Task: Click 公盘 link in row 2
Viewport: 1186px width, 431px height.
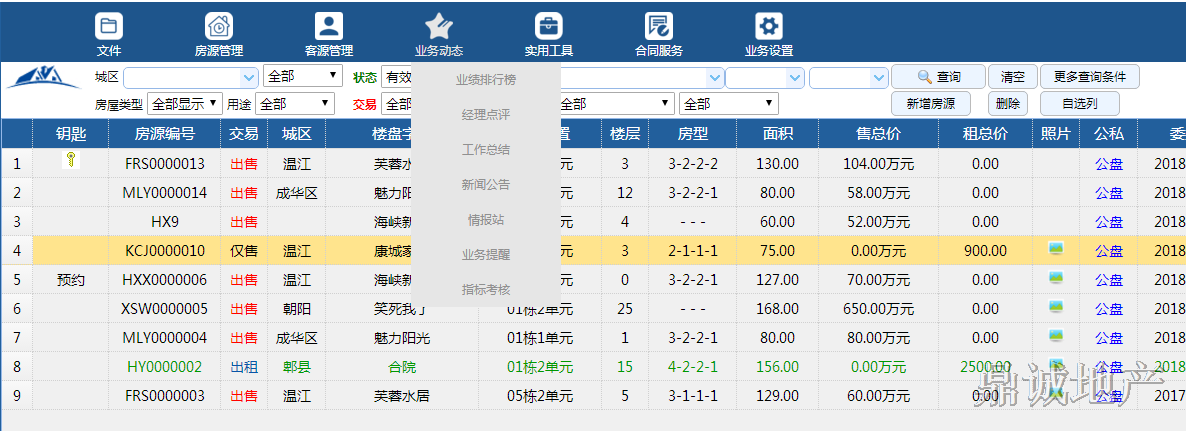Action: click(1108, 193)
